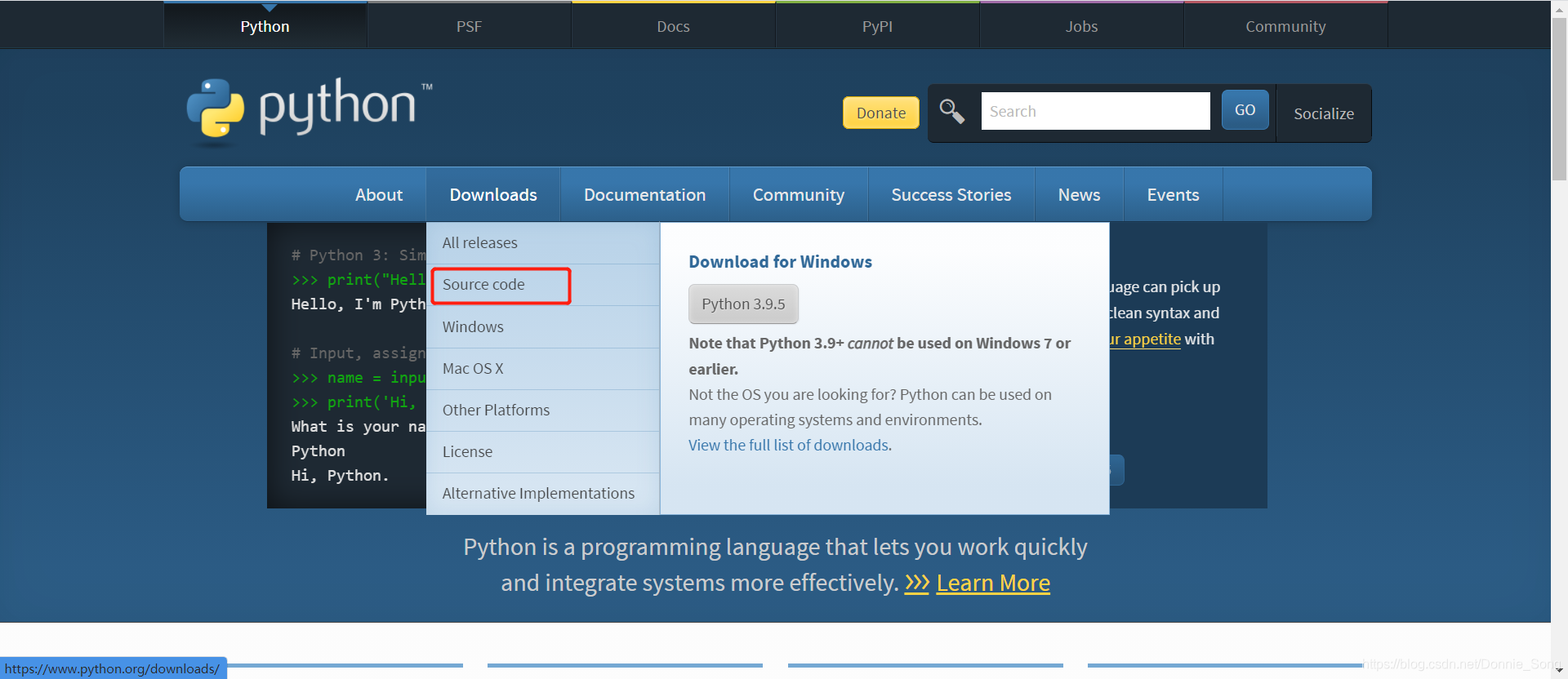Click the 'Hi, Python.' code output line
Image resolution: width=1568 pixels, height=679 pixels.
(340, 476)
